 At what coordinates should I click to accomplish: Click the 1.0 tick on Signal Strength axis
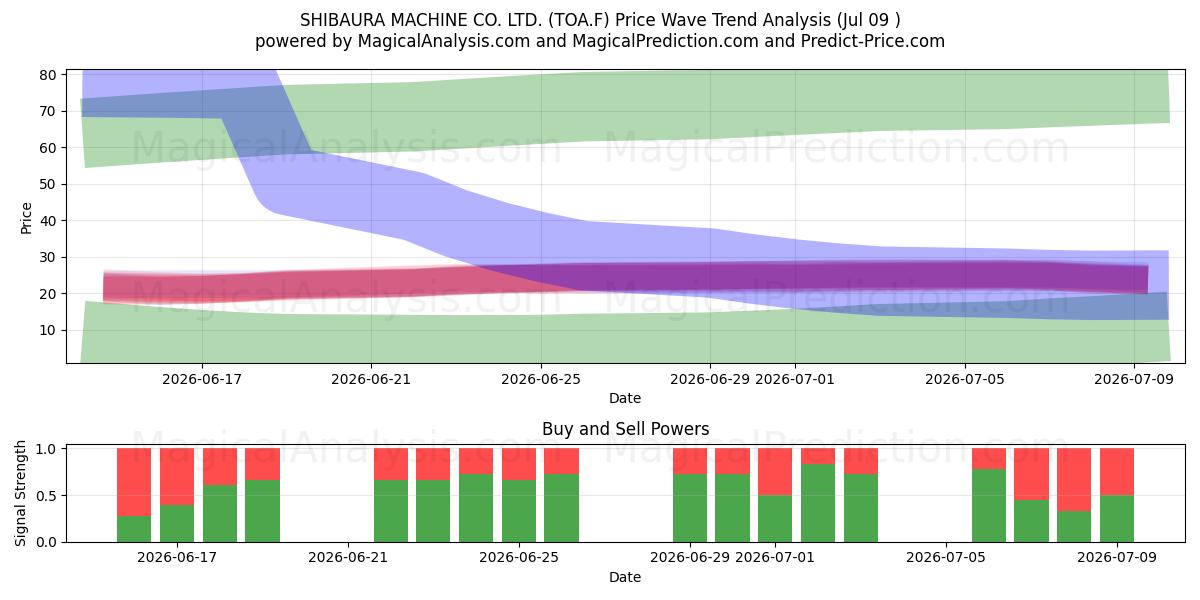coord(47,449)
